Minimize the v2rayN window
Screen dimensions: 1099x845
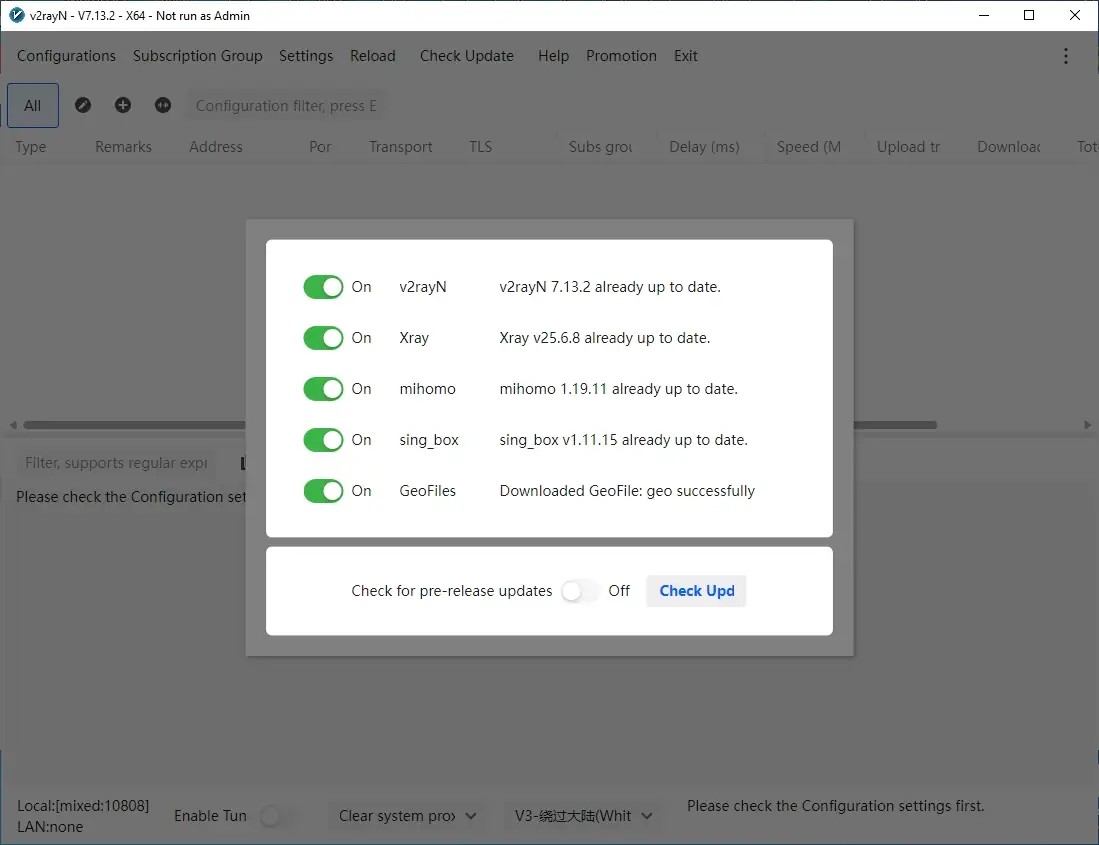(984, 15)
